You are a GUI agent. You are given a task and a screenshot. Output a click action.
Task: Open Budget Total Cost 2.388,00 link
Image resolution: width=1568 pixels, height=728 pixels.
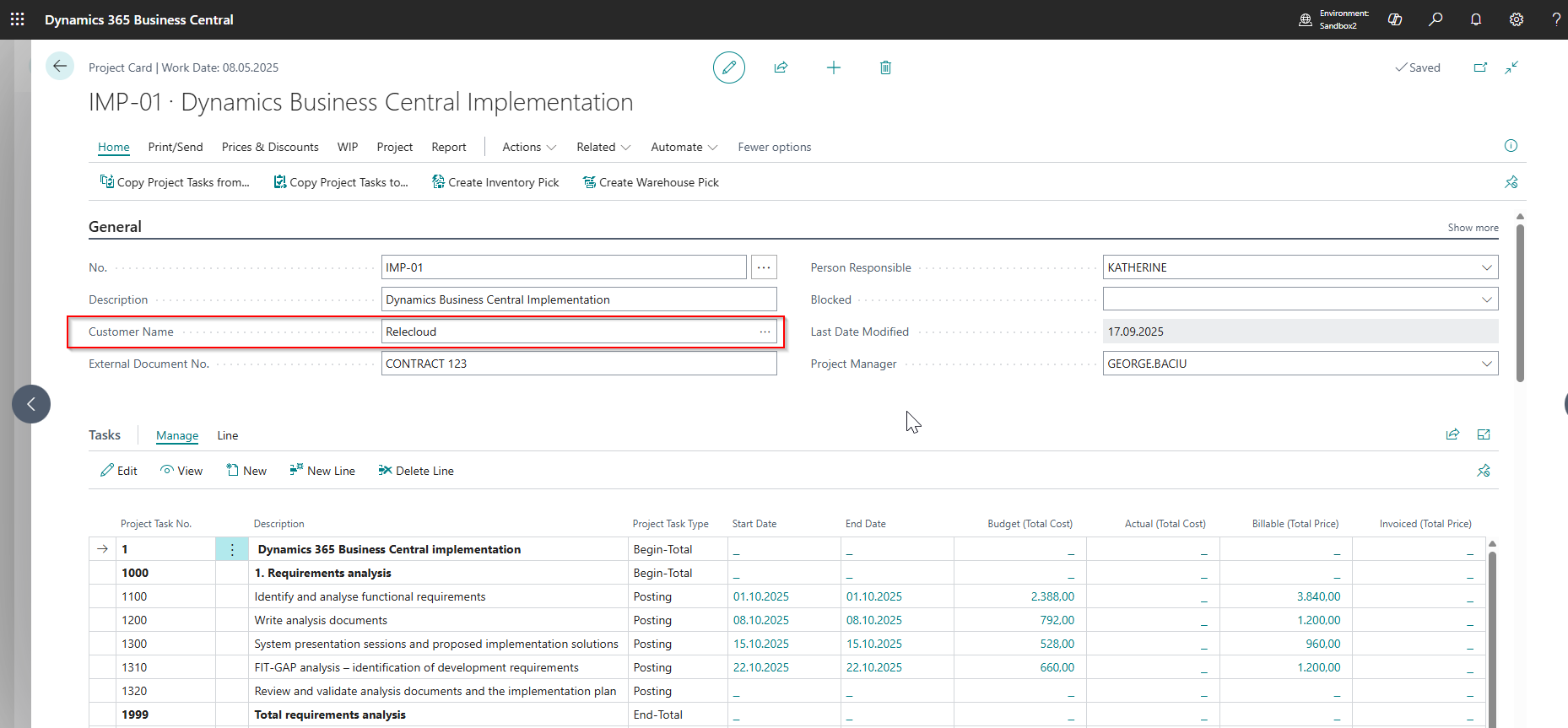(1052, 596)
